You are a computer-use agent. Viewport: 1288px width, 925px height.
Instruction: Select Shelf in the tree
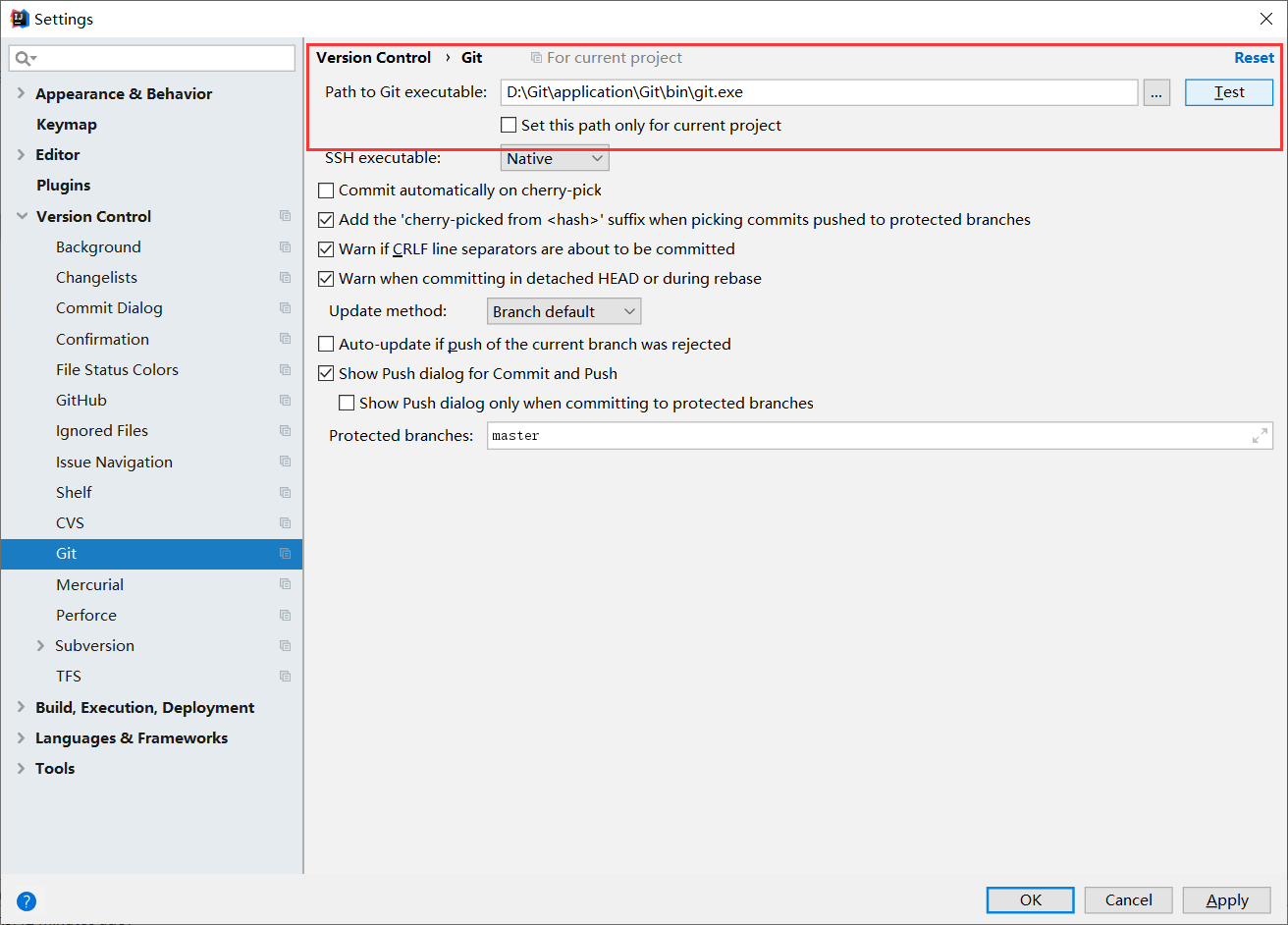[74, 492]
